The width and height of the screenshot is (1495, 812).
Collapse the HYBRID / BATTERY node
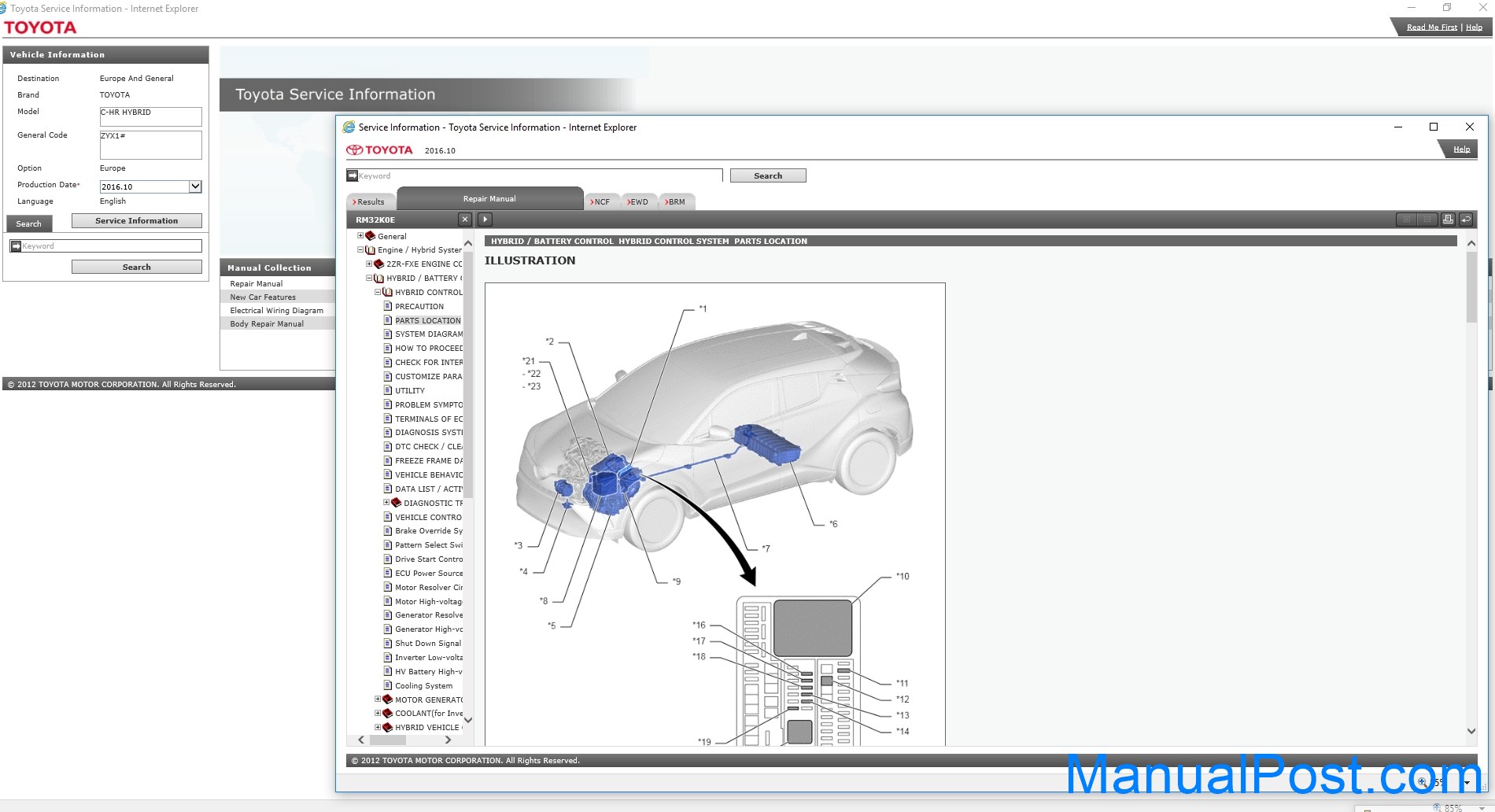(369, 279)
